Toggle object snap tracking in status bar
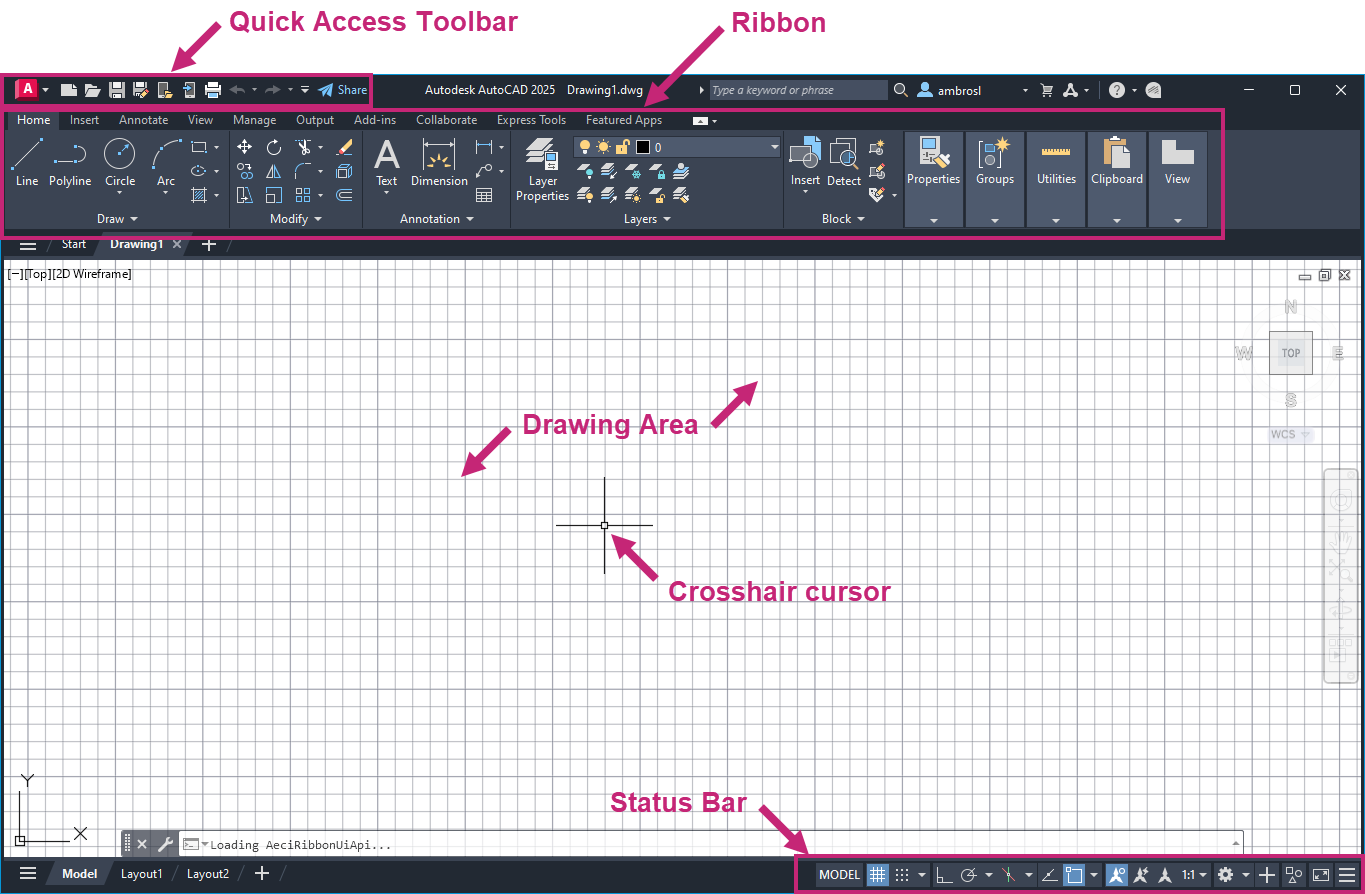The image size is (1365, 894). click(1049, 875)
